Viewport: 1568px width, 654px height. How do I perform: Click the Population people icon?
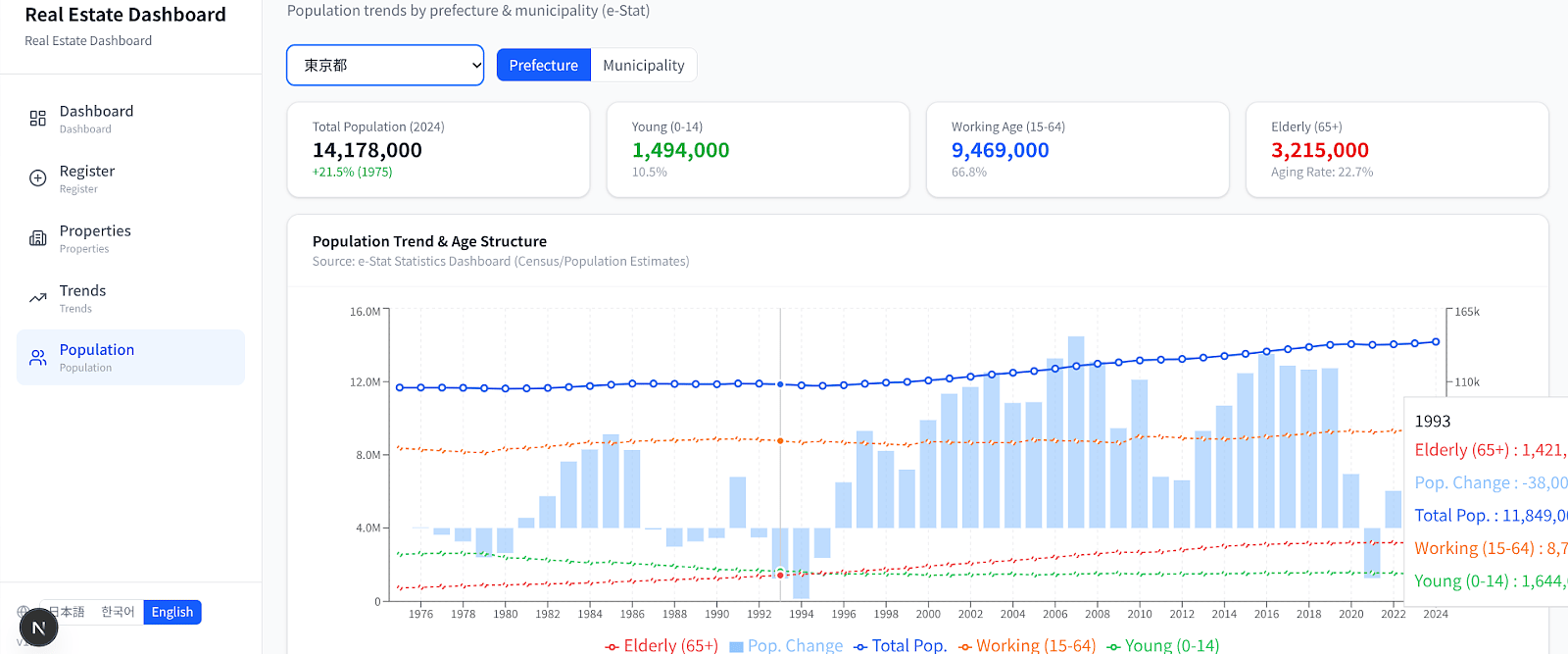[x=37, y=358]
